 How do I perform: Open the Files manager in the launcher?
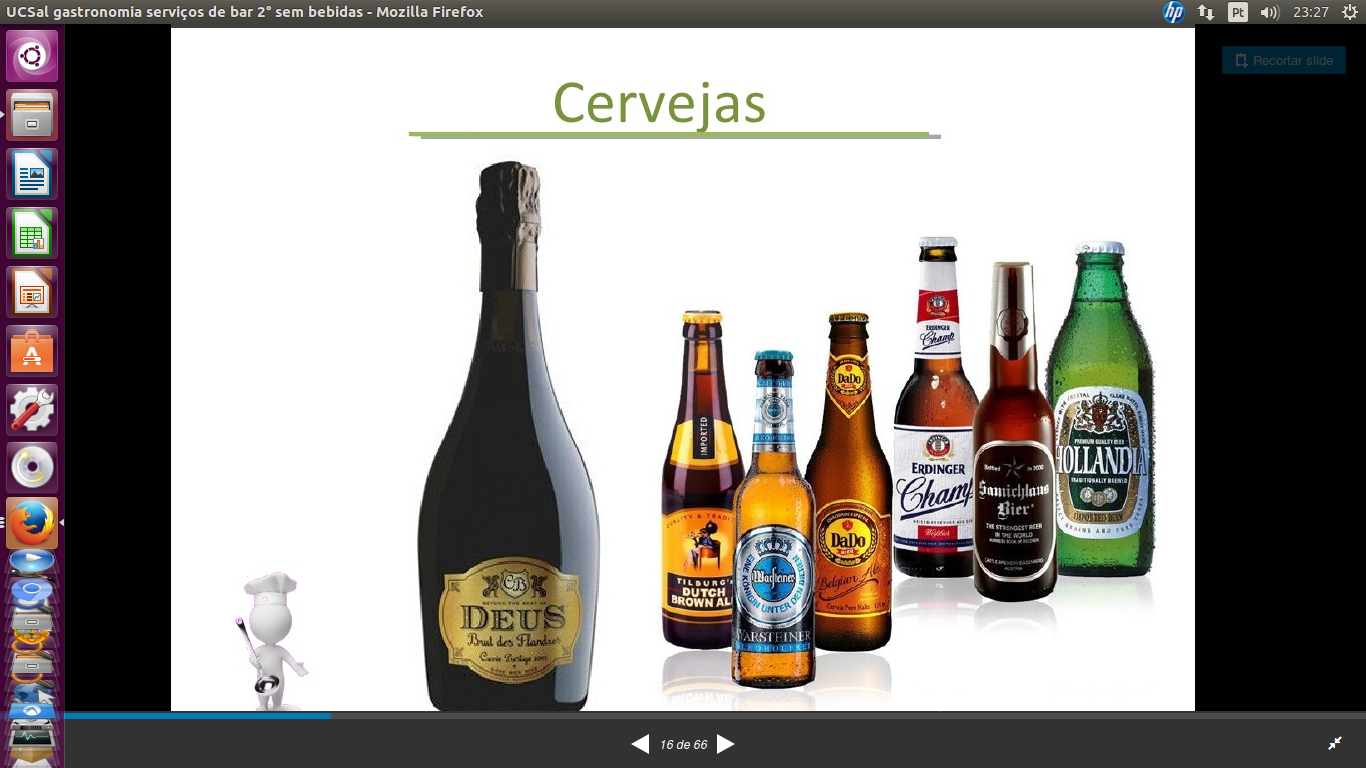(x=32, y=115)
